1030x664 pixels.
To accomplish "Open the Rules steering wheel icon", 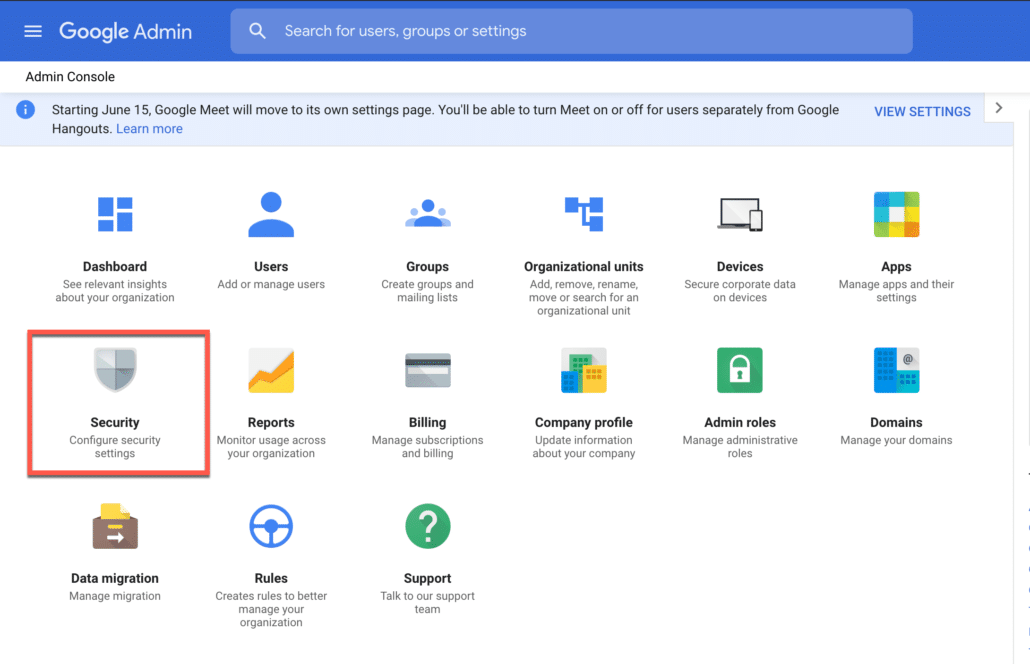I will 271,526.
